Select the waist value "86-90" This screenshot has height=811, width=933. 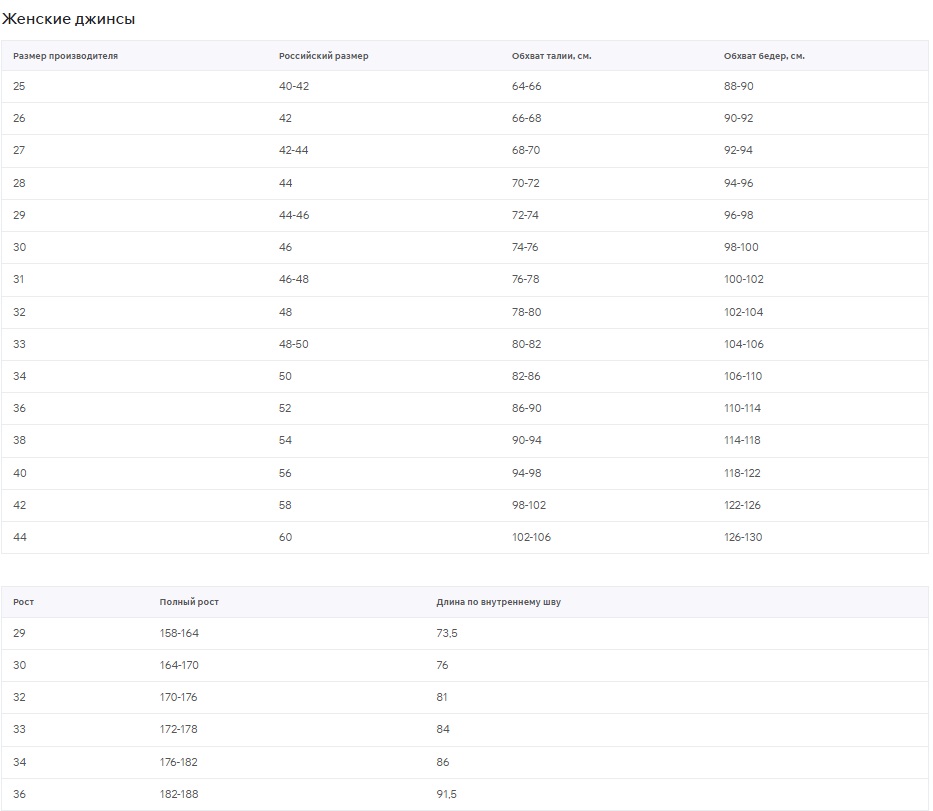[527, 409]
